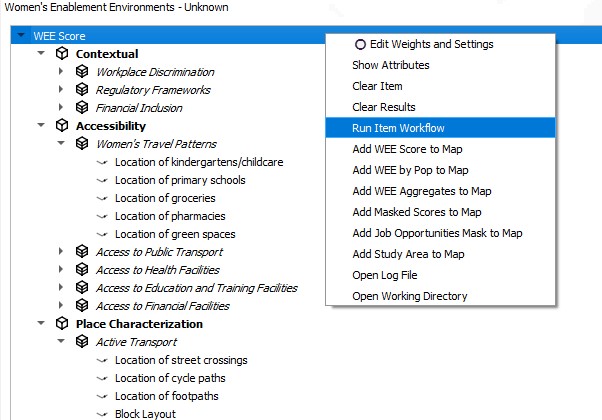The height and width of the screenshot is (420, 602).
Task: Select the Contextual dimension label
Action: pos(107,54)
